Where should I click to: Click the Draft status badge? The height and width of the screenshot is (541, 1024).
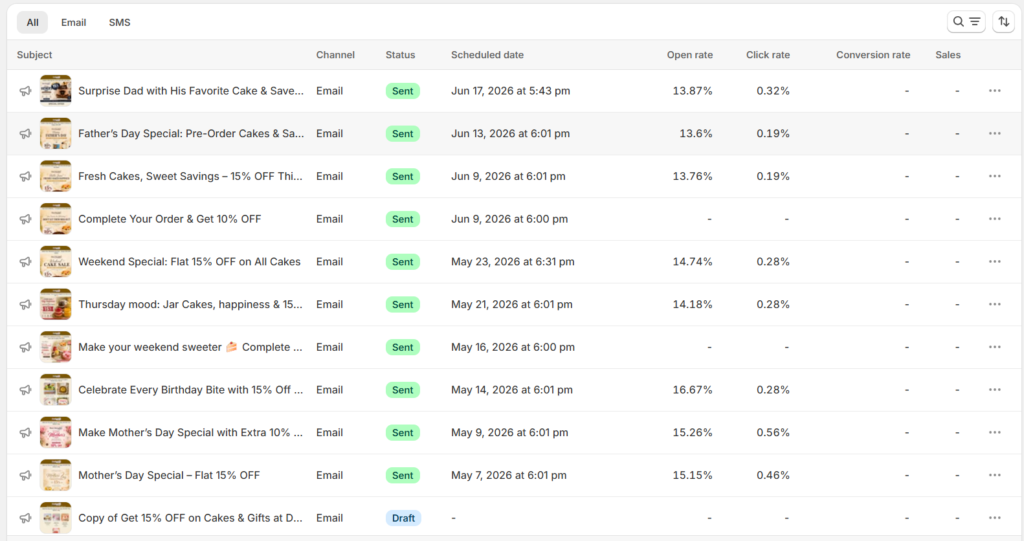pos(403,518)
